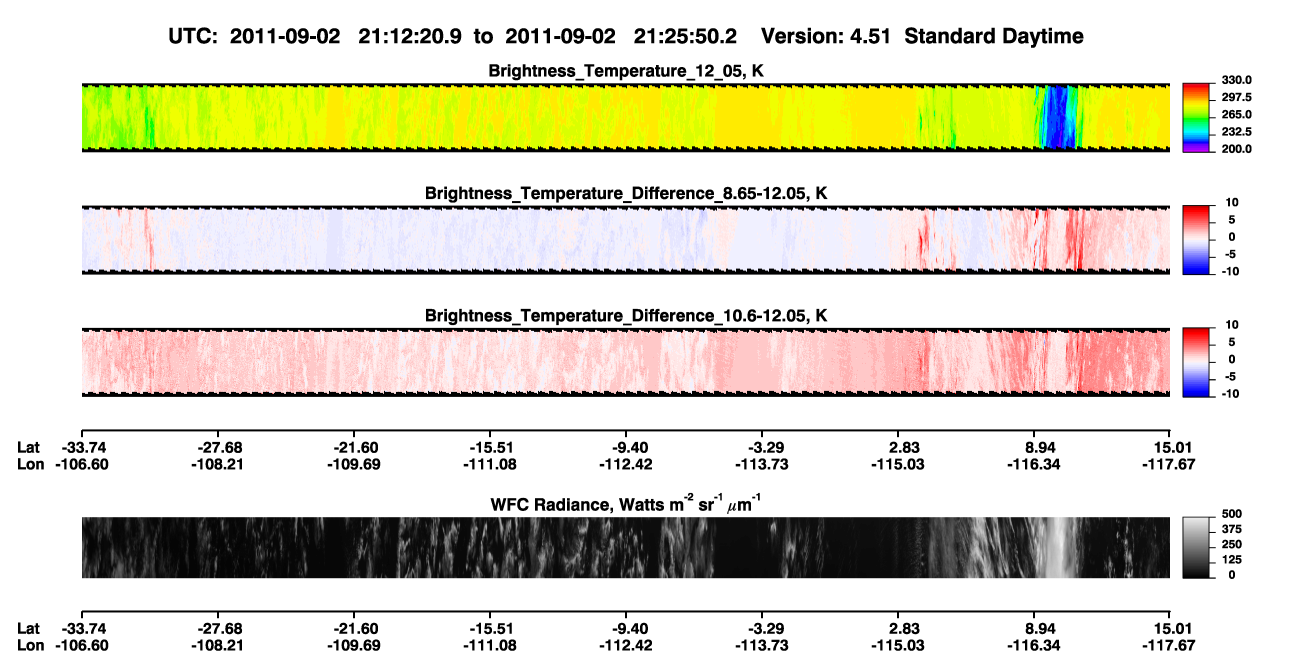Click the WFC Radiance panel title
The image size is (1300, 667).
coord(625,503)
